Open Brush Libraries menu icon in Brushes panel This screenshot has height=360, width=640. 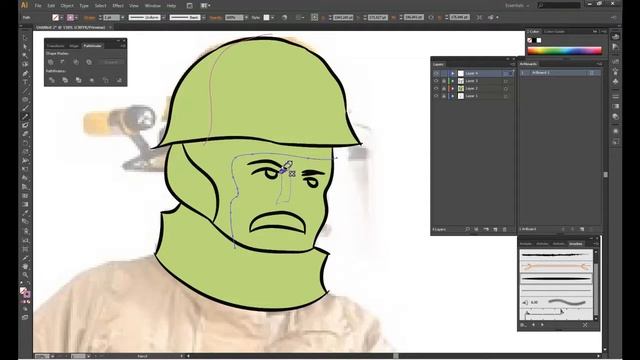coord(524,325)
